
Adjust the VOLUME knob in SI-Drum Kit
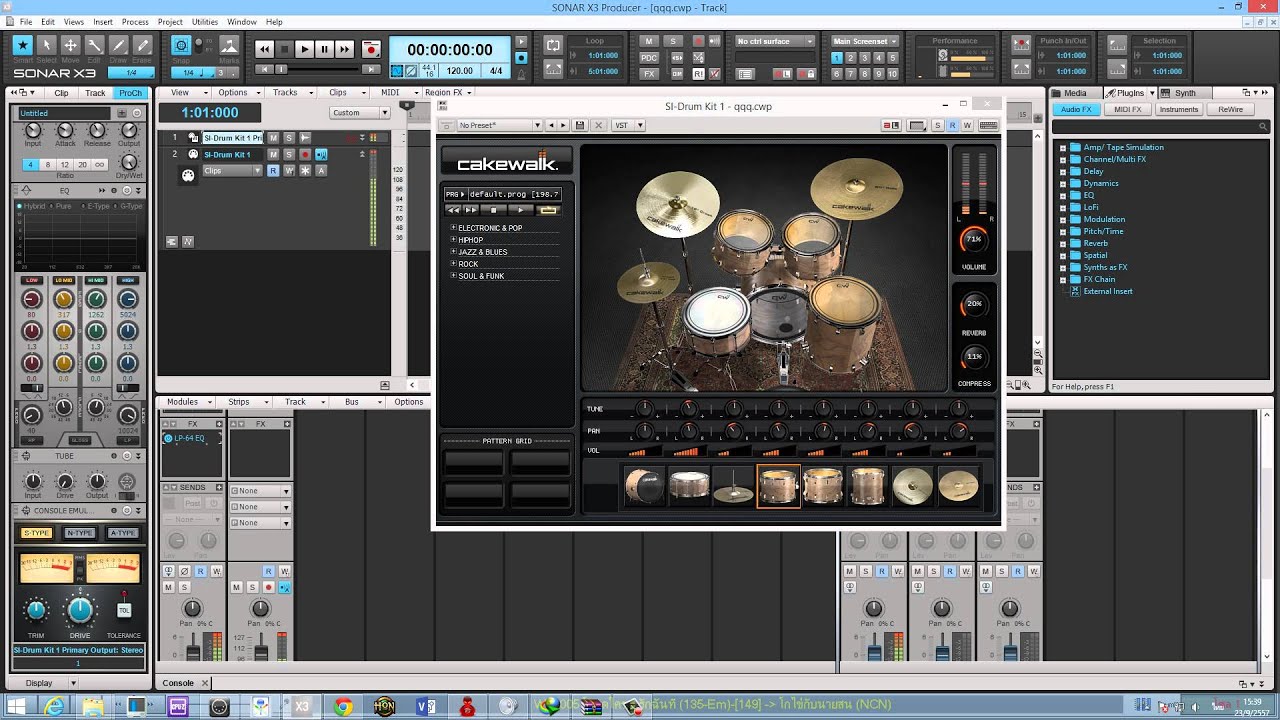point(973,239)
